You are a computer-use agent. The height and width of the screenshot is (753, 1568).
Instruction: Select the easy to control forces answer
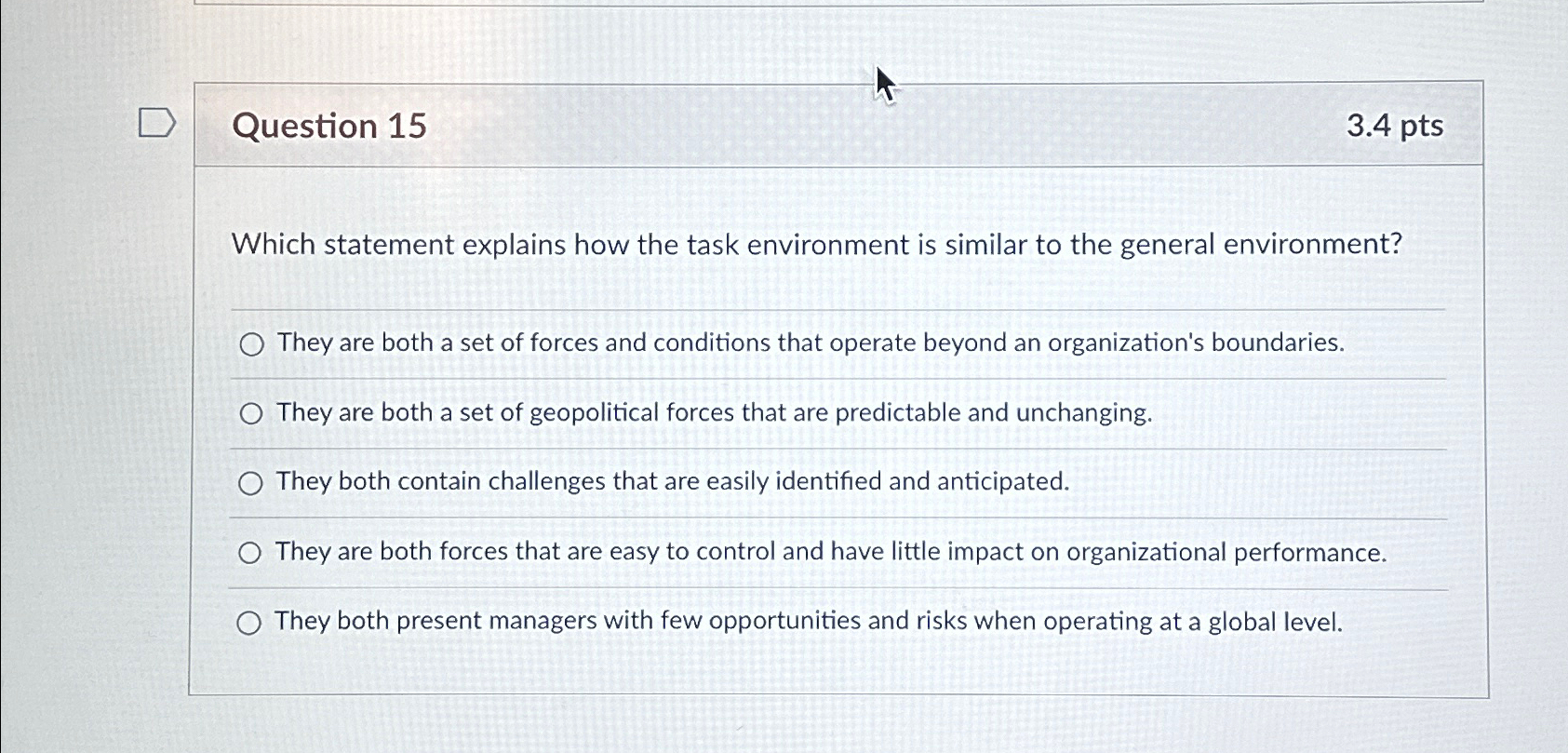pyautogui.click(x=250, y=552)
